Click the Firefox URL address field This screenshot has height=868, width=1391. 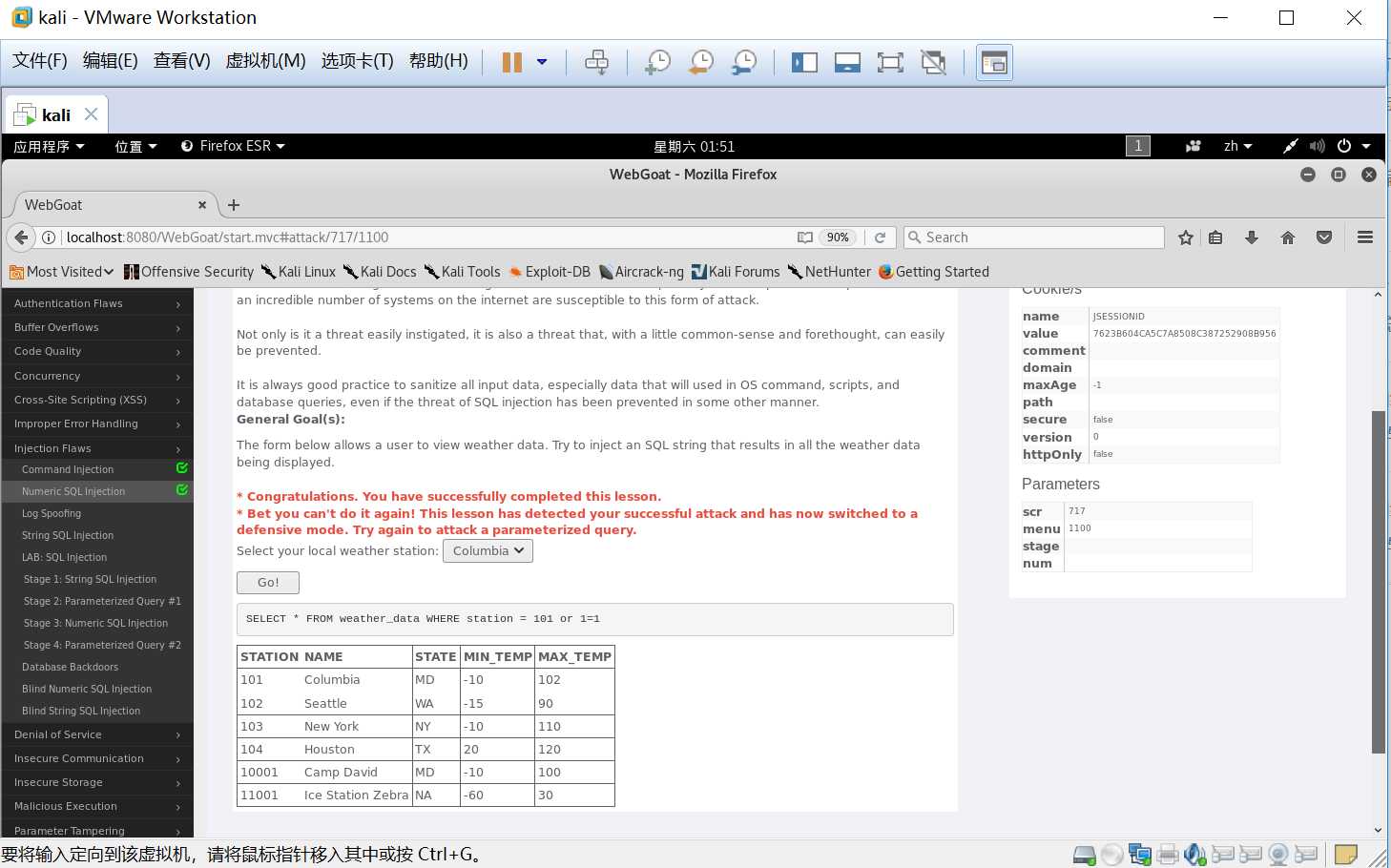point(429,238)
